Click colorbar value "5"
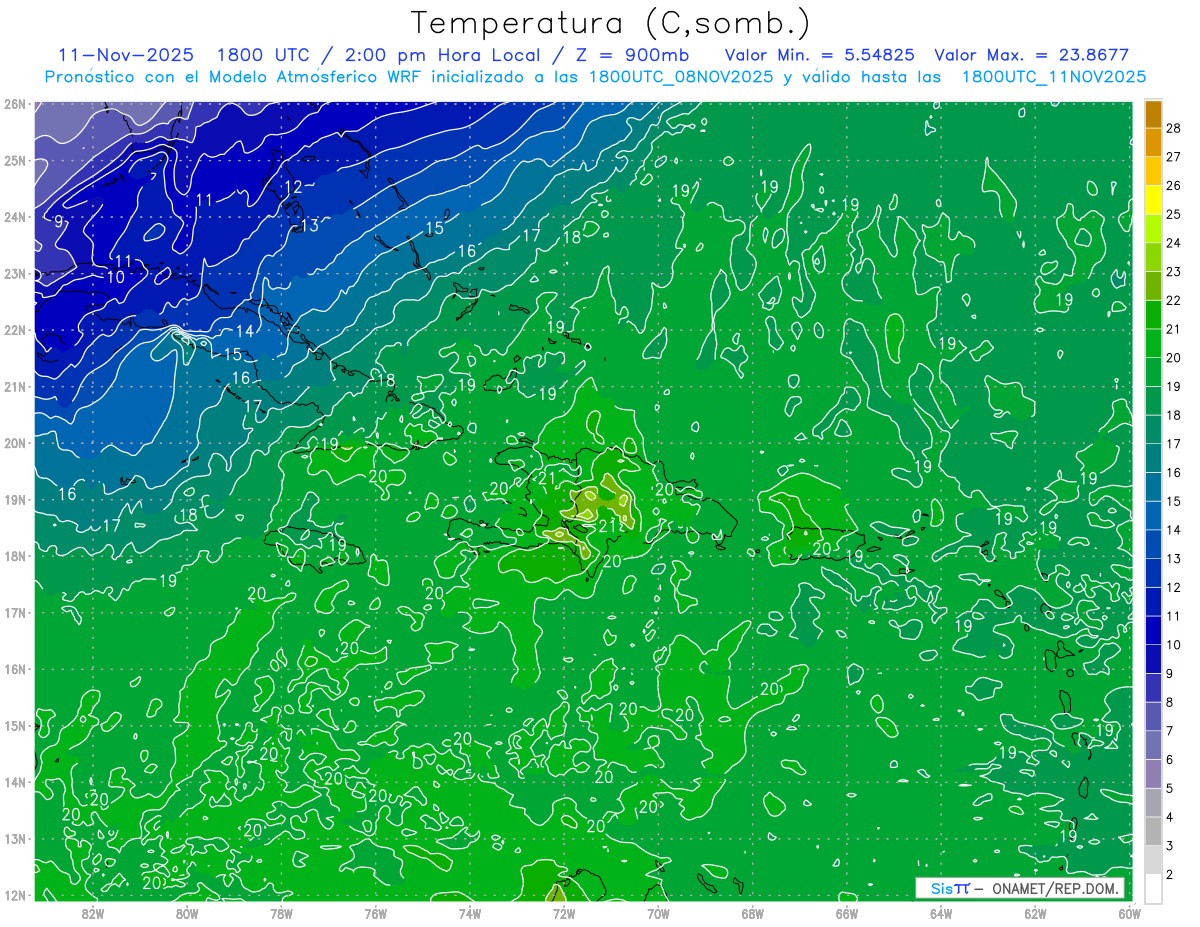The height and width of the screenshot is (927, 1200). point(1170,789)
